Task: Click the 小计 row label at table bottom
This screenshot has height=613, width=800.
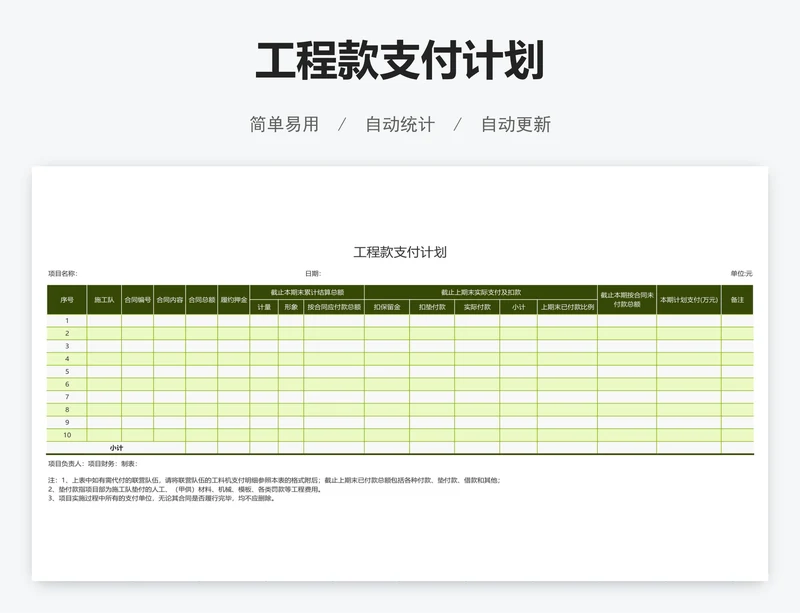Action: tap(116, 448)
